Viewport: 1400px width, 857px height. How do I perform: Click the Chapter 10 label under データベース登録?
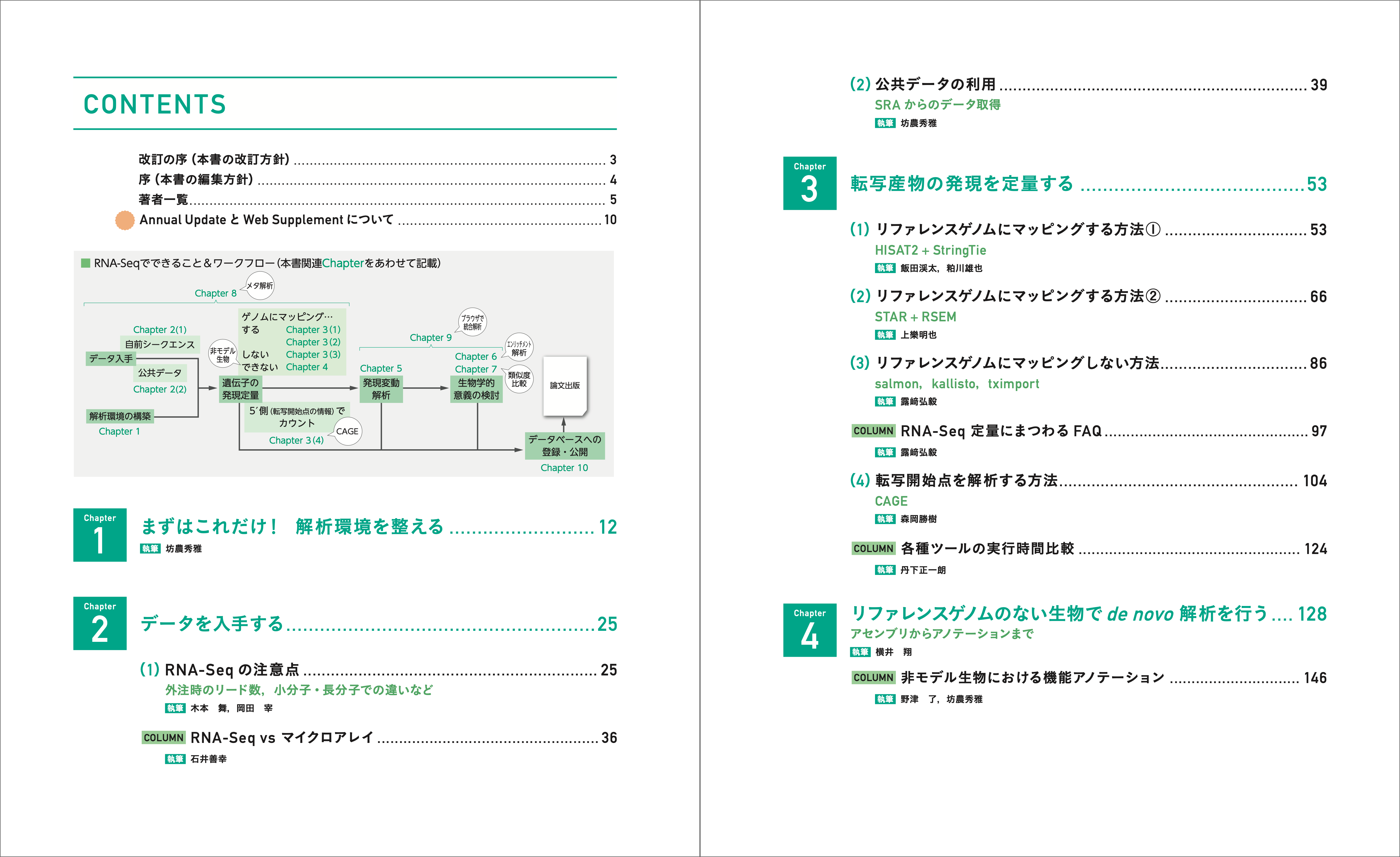pyautogui.click(x=564, y=468)
